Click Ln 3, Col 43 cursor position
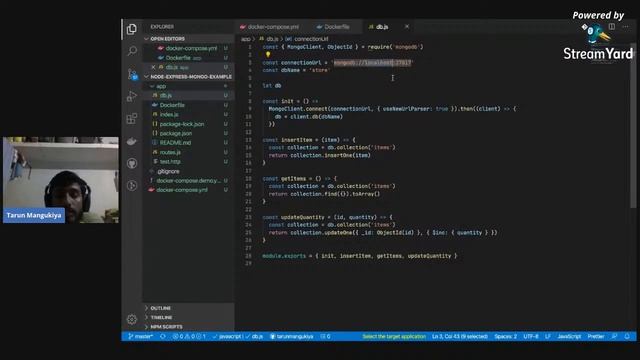The image size is (640, 360). point(460,336)
